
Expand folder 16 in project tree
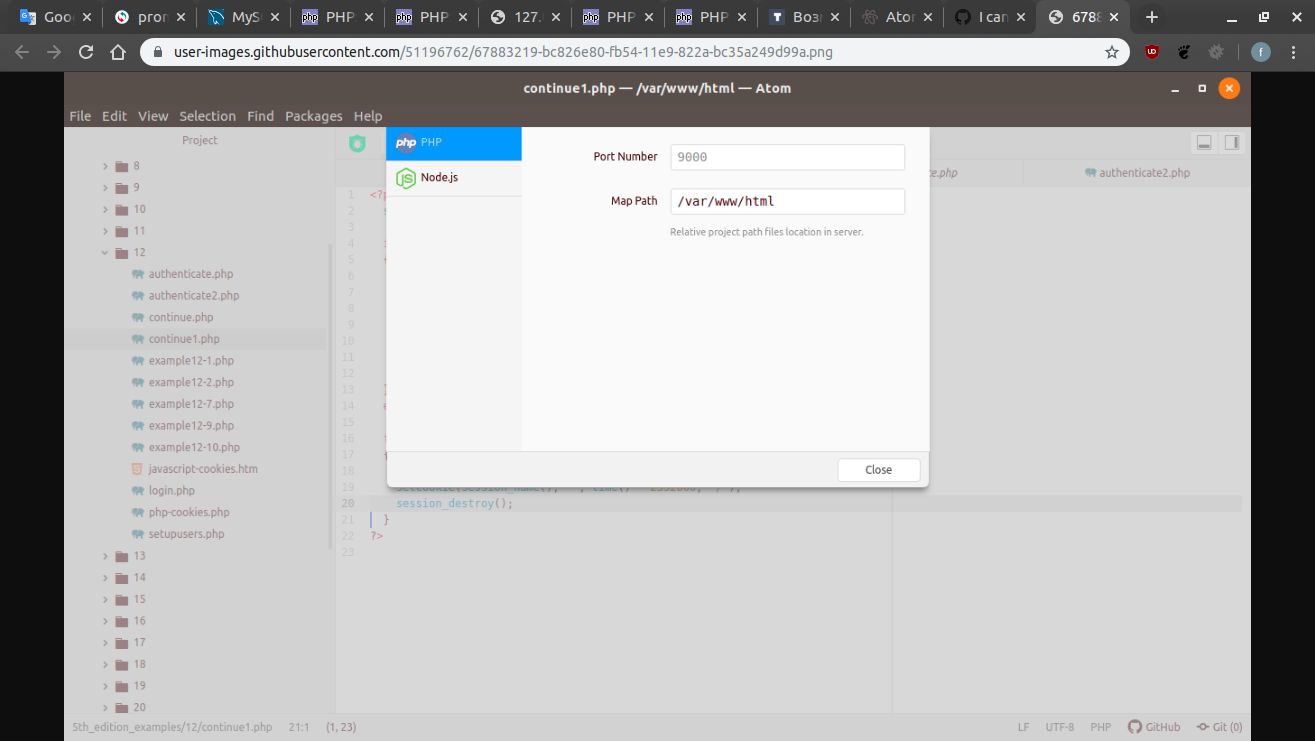(105, 621)
